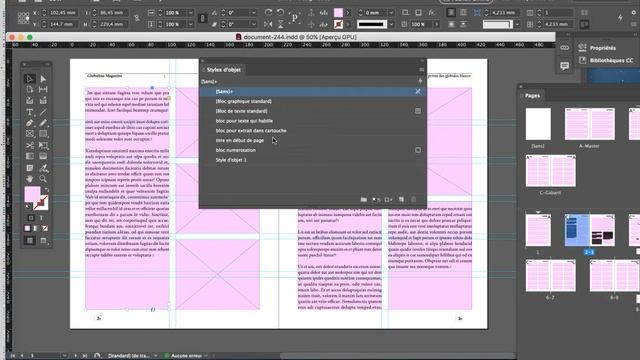The image size is (640, 360).
Task: Choose bloc pour texte qui habille style
Action: pyautogui.click(x=313, y=121)
